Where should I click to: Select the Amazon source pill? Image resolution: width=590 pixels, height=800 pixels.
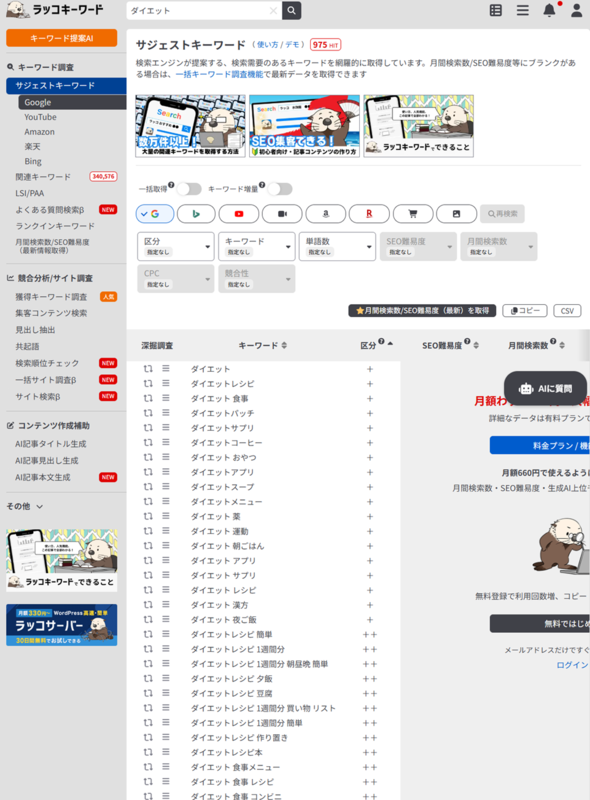(326, 214)
